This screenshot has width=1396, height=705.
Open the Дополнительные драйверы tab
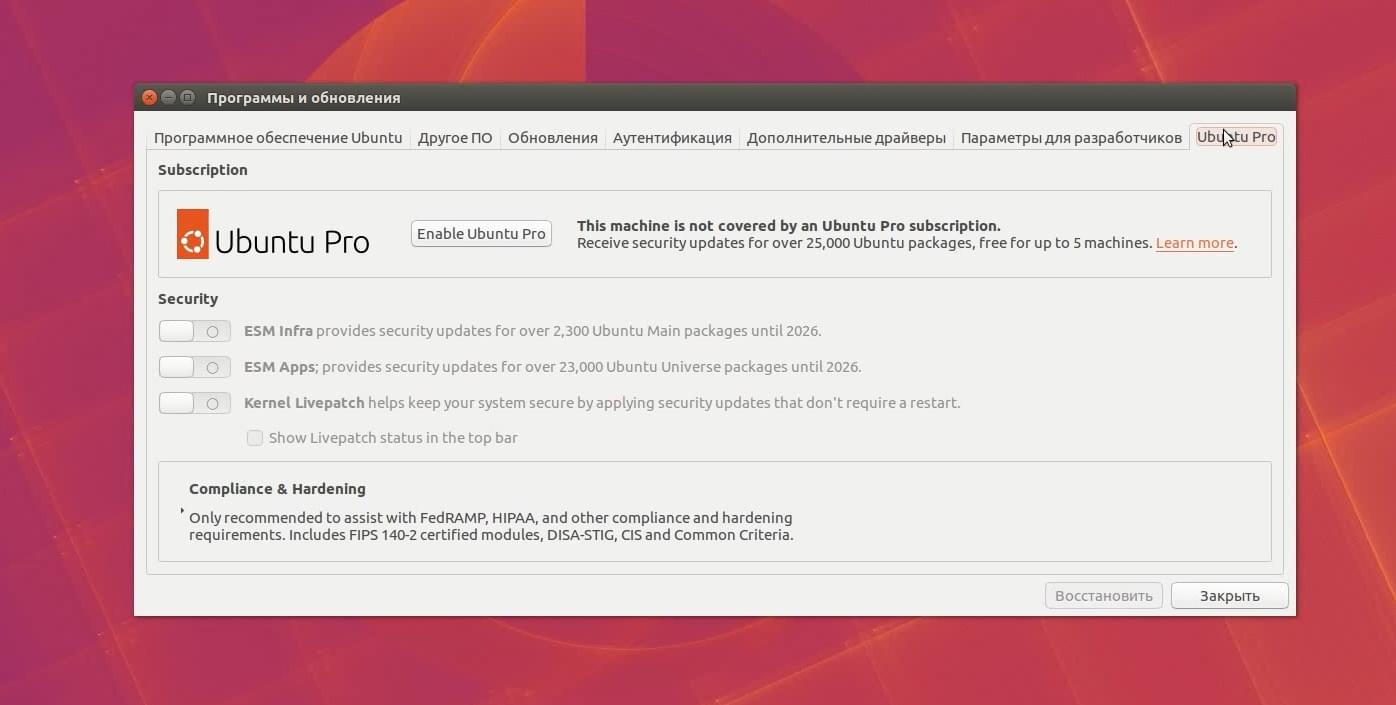(846, 138)
